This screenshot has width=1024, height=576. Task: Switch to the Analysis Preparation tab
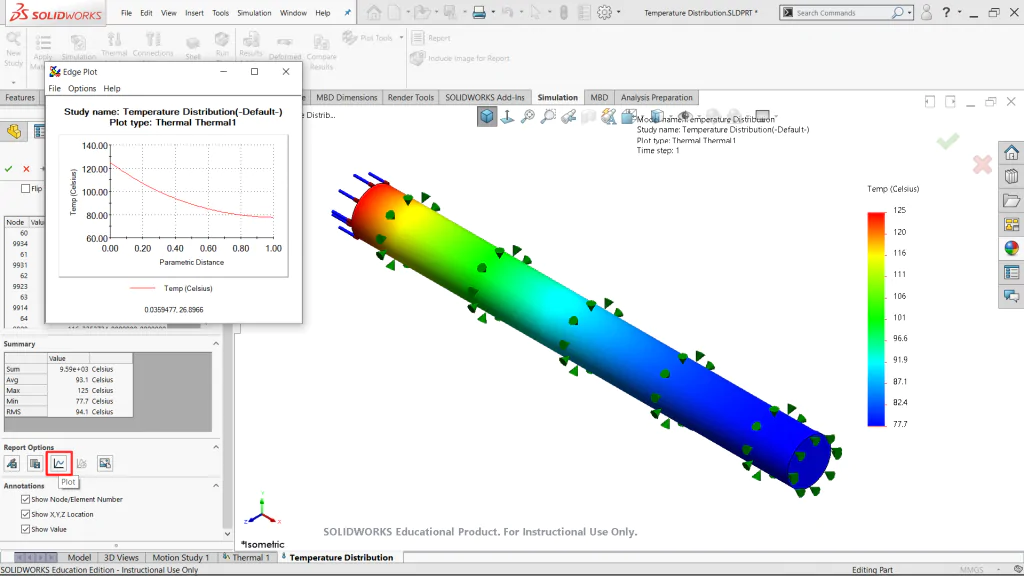tap(656, 97)
